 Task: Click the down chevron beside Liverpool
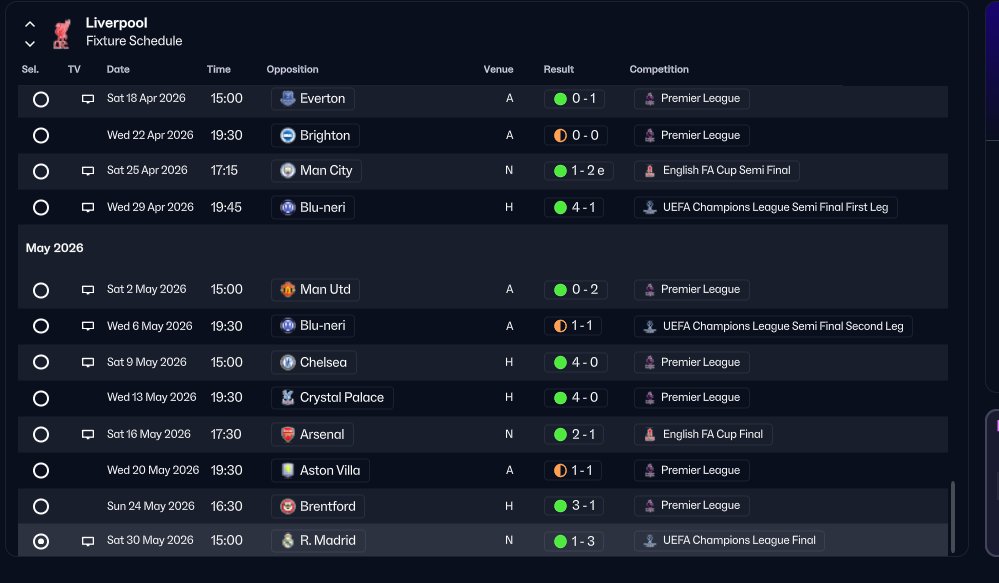[30, 44]
